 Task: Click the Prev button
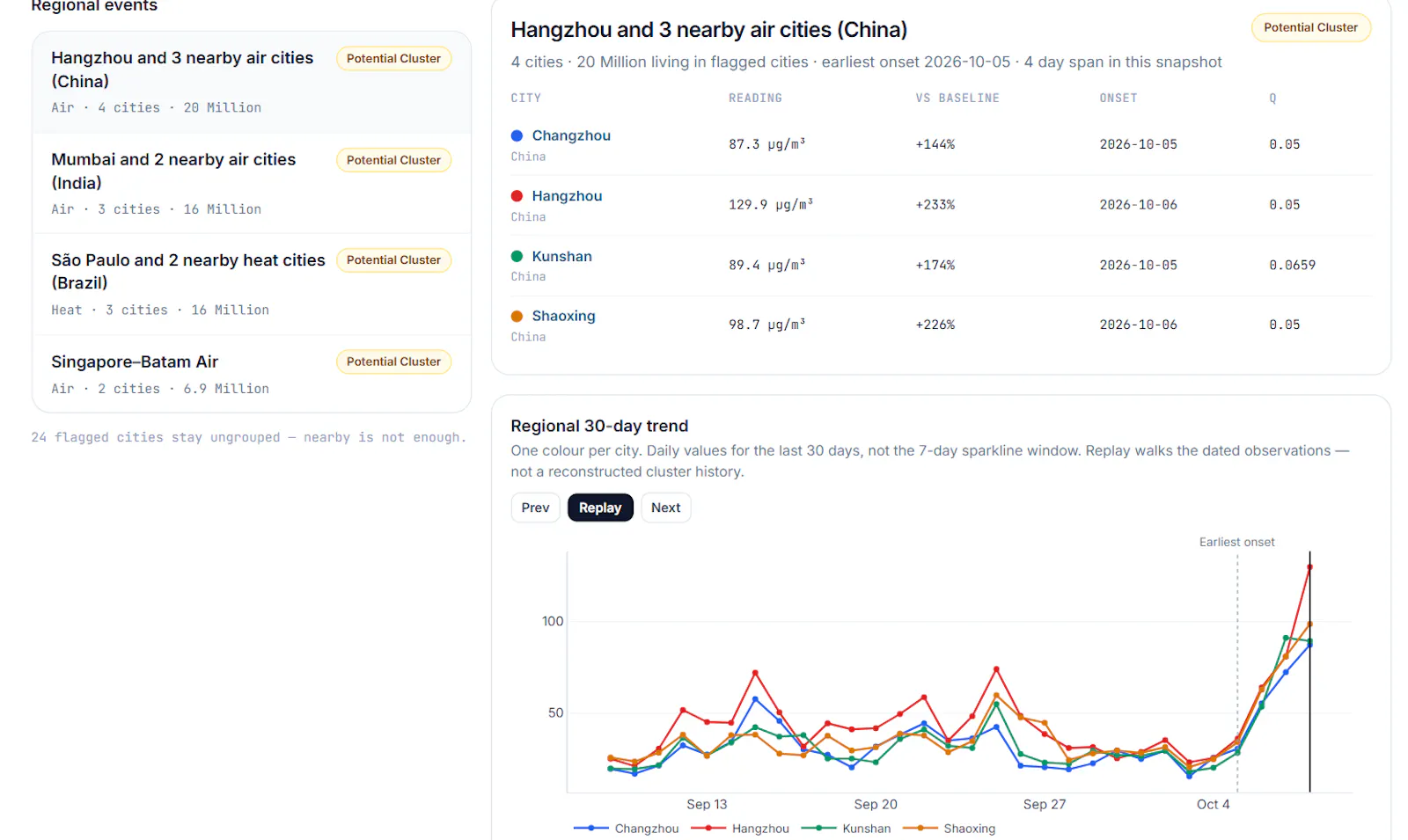click(x=535, y=508)
